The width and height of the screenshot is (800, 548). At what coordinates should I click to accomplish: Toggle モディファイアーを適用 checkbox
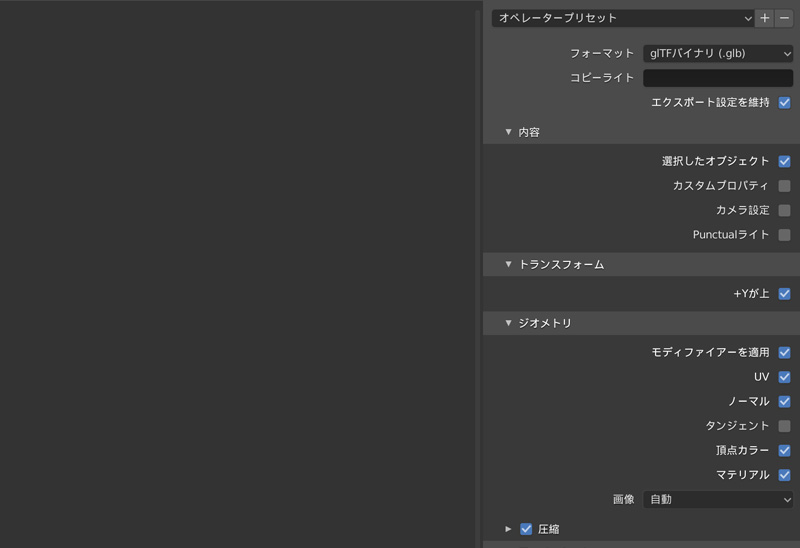pyautogui.click(x=784, y=353)
